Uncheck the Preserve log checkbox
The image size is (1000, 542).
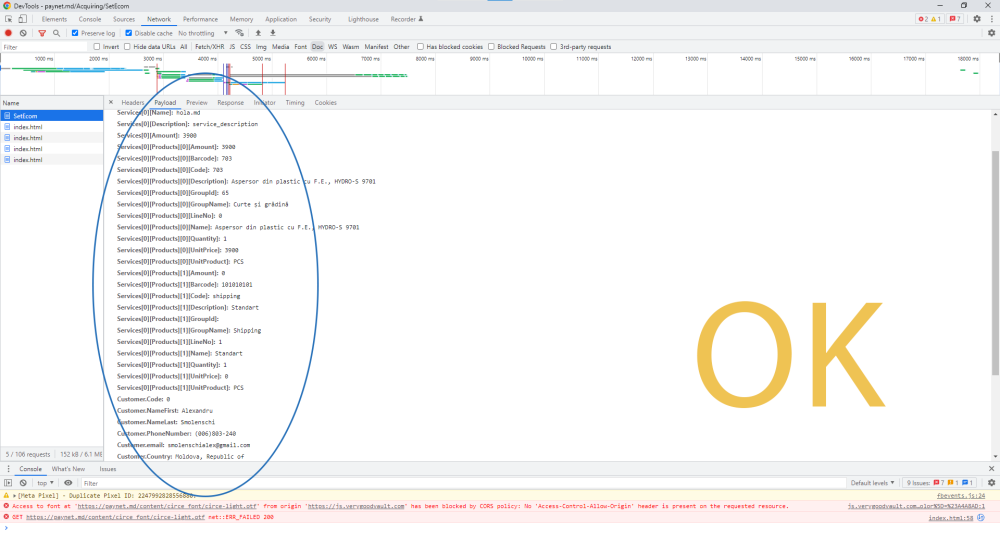(76, 33)
